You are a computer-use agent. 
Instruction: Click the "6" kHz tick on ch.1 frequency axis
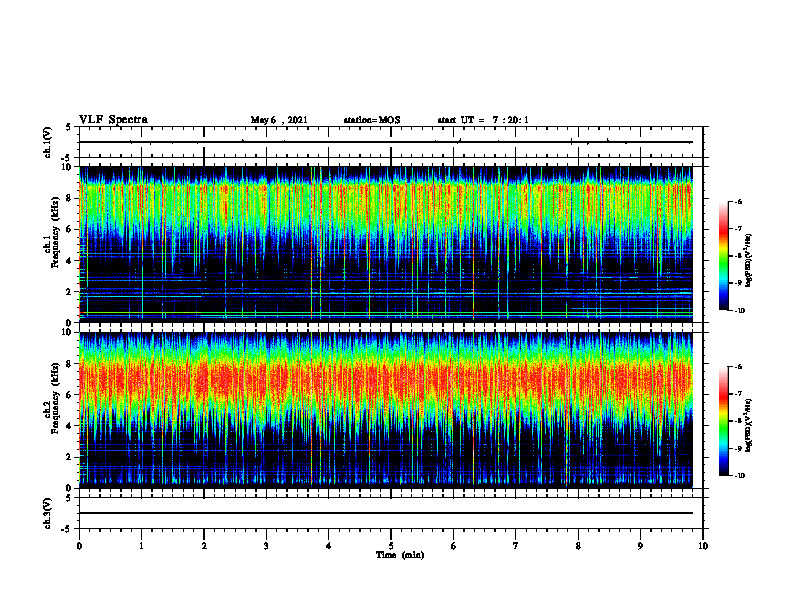click(x=70, y=230)
